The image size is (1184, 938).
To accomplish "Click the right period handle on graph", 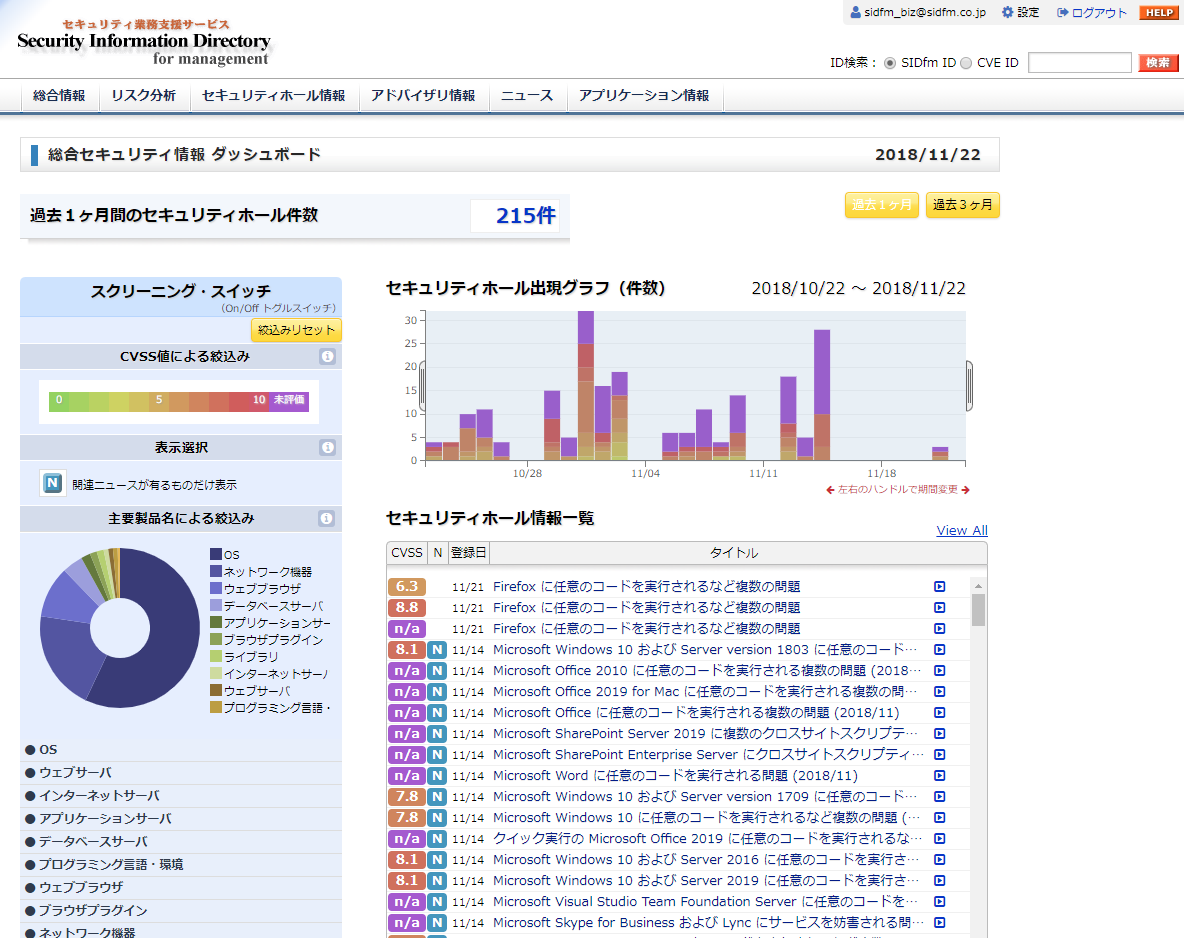I will pos(970,386).
